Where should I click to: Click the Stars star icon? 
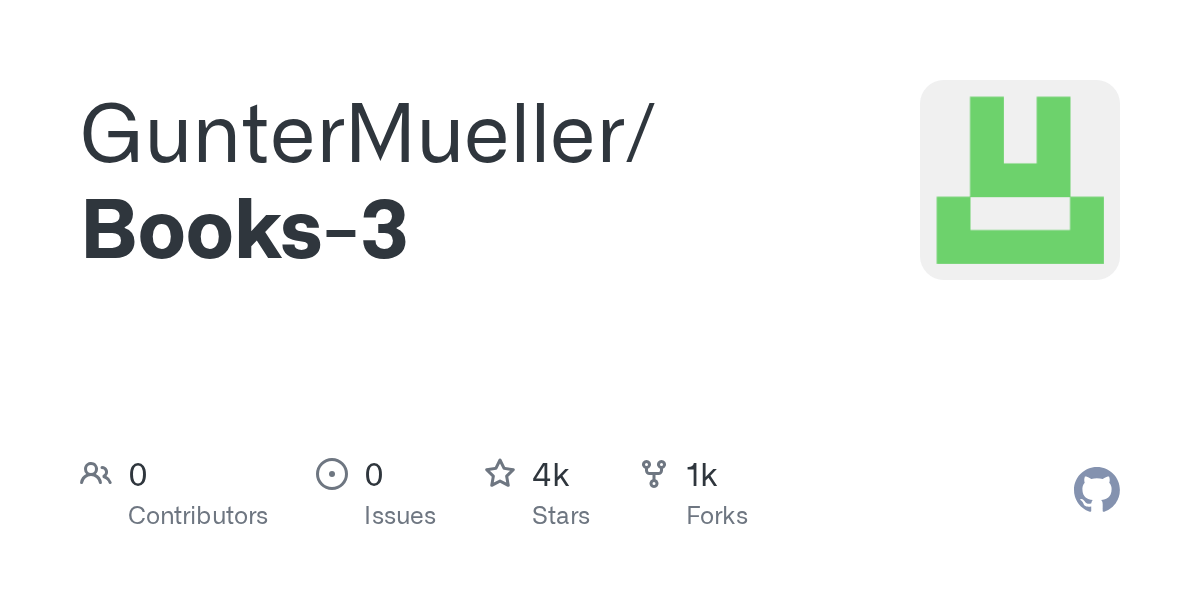(x=500, y=474)
